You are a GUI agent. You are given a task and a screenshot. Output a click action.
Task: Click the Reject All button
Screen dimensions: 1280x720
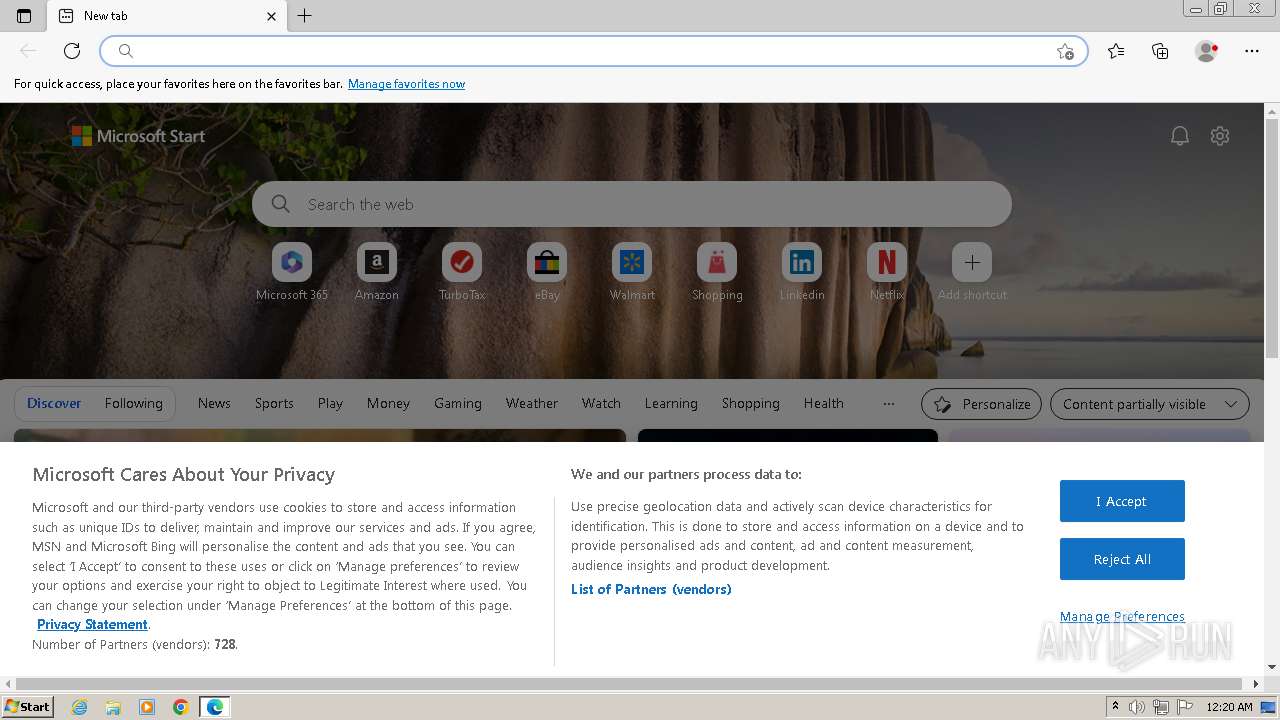tap(1122, 559)
